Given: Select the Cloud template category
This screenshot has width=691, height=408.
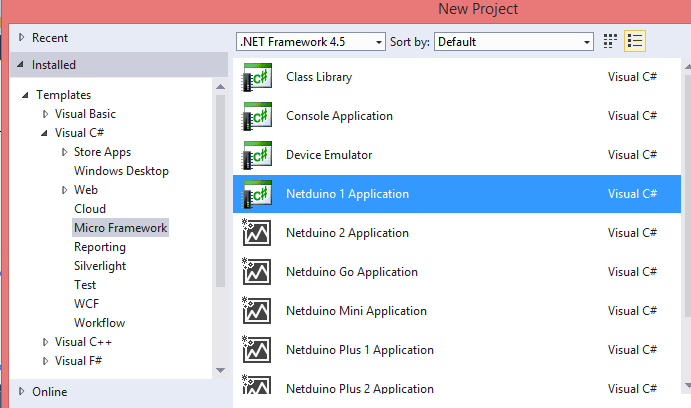Looking at the screenshot, I should click(90, 209).
